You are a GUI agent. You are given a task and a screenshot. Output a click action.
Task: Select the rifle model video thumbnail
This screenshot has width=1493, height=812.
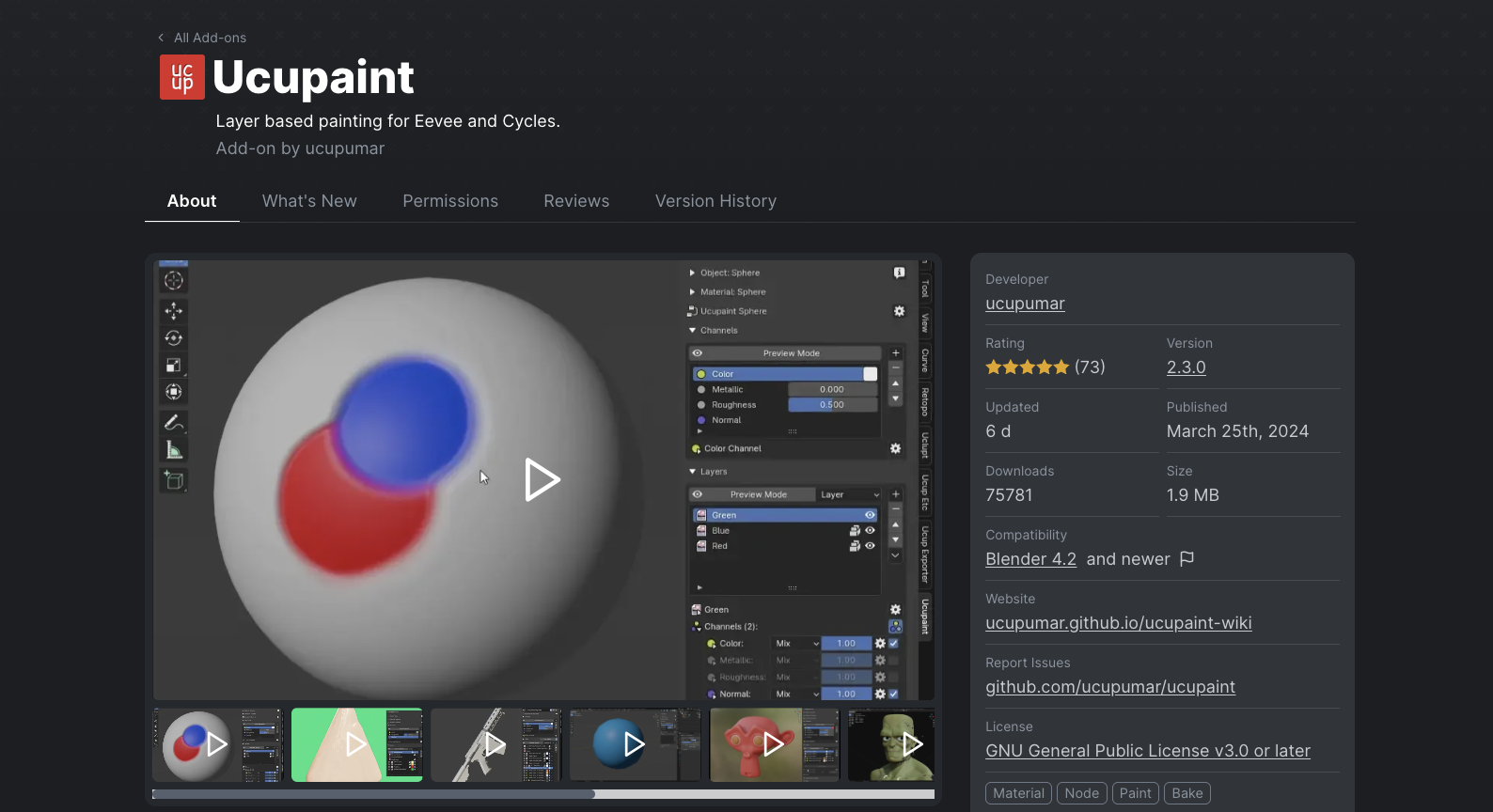(x=496, y=745)
